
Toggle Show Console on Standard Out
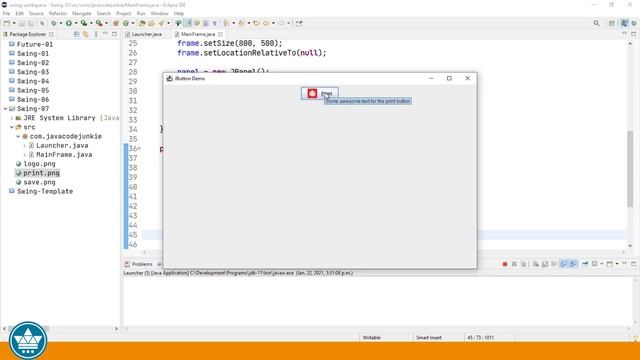(x=564, y=264)
